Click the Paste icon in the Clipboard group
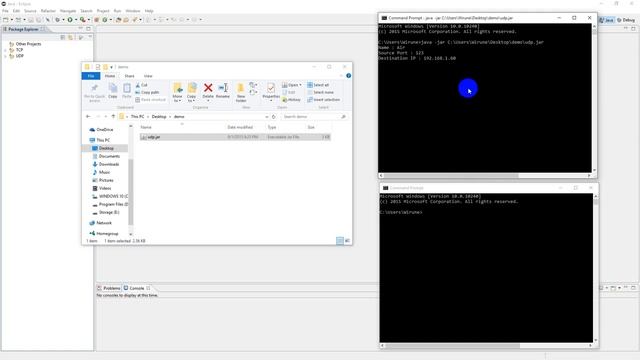 point(127,91)
